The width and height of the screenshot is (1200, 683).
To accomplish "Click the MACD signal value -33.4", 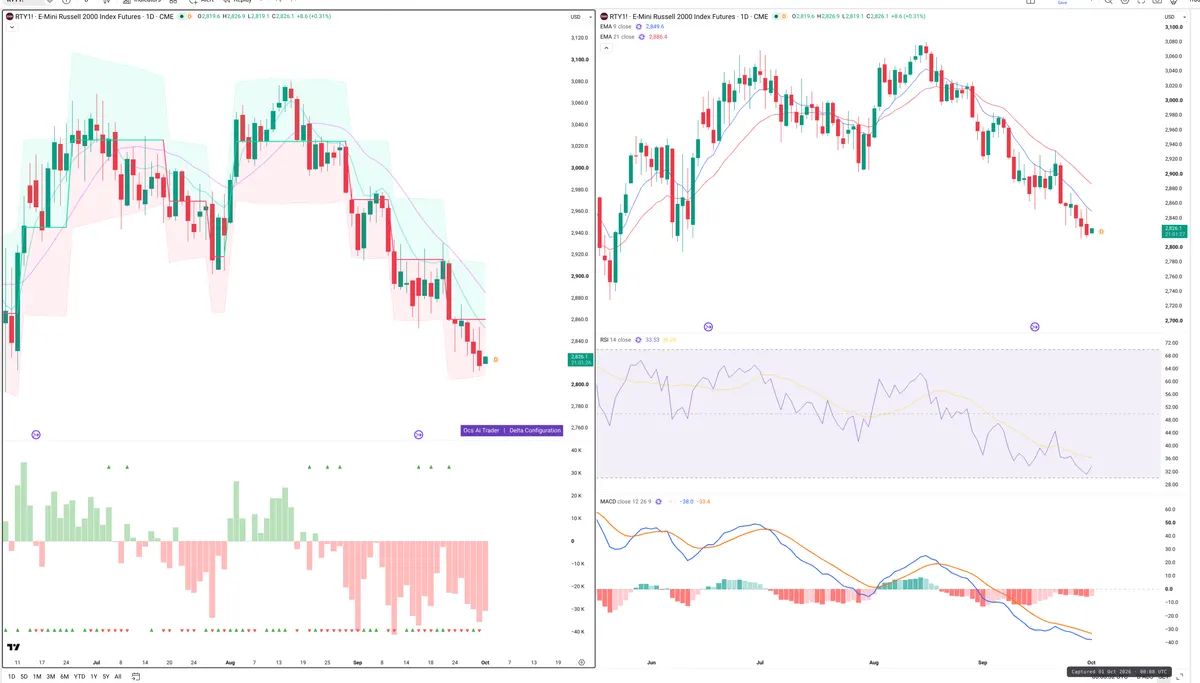I will coord(704,501).
